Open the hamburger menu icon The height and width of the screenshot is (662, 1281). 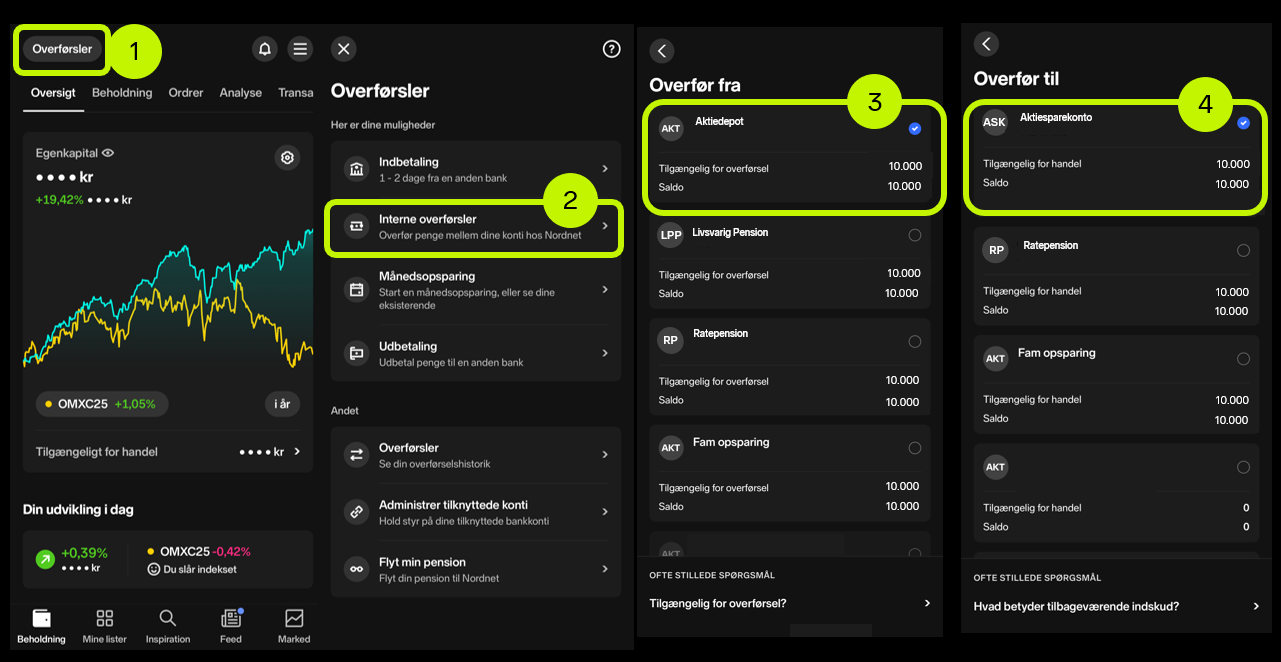pyautogui.click(x=299, y=49)
